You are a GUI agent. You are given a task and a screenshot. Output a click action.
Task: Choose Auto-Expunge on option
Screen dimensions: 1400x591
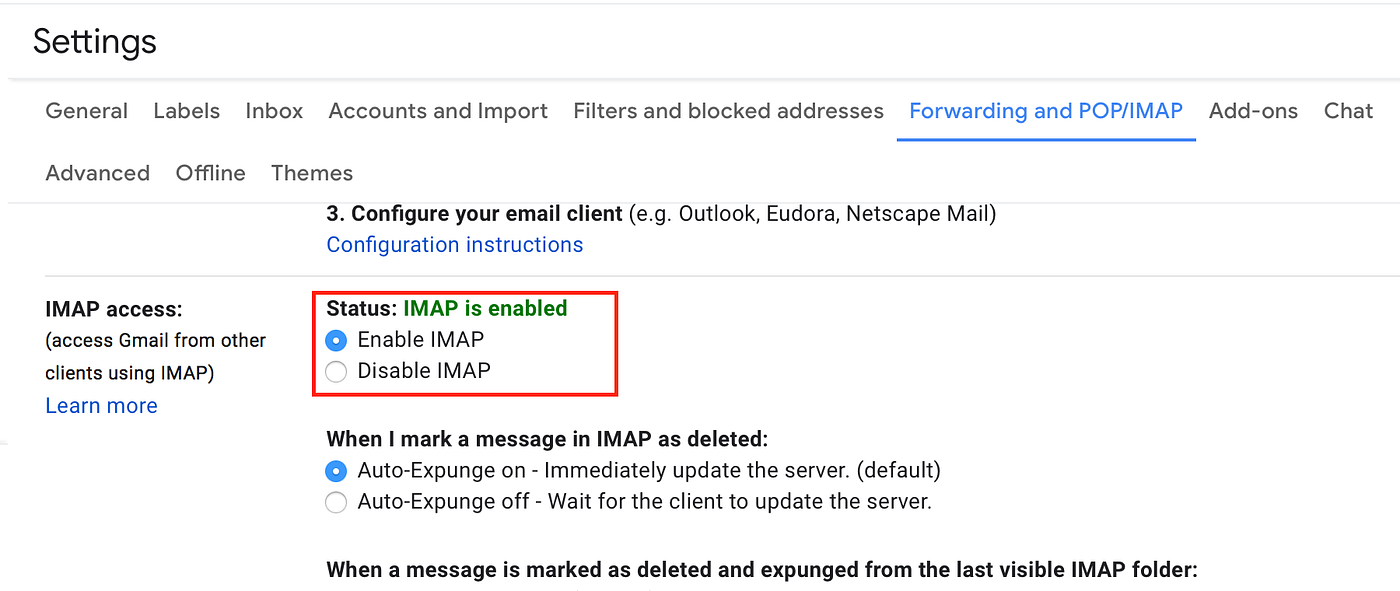point(336,471)
